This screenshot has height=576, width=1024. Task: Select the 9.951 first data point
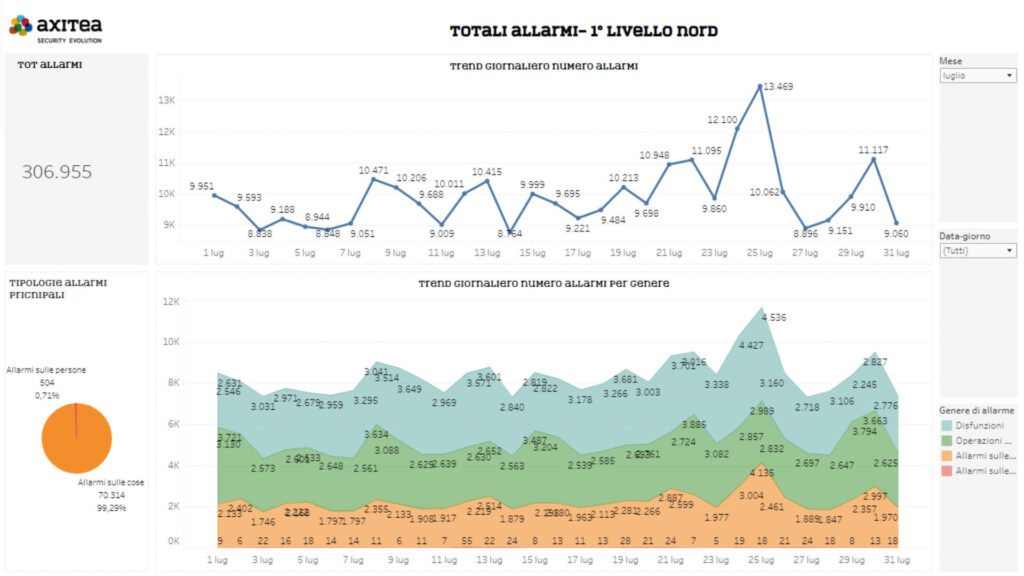pos(214,195)
